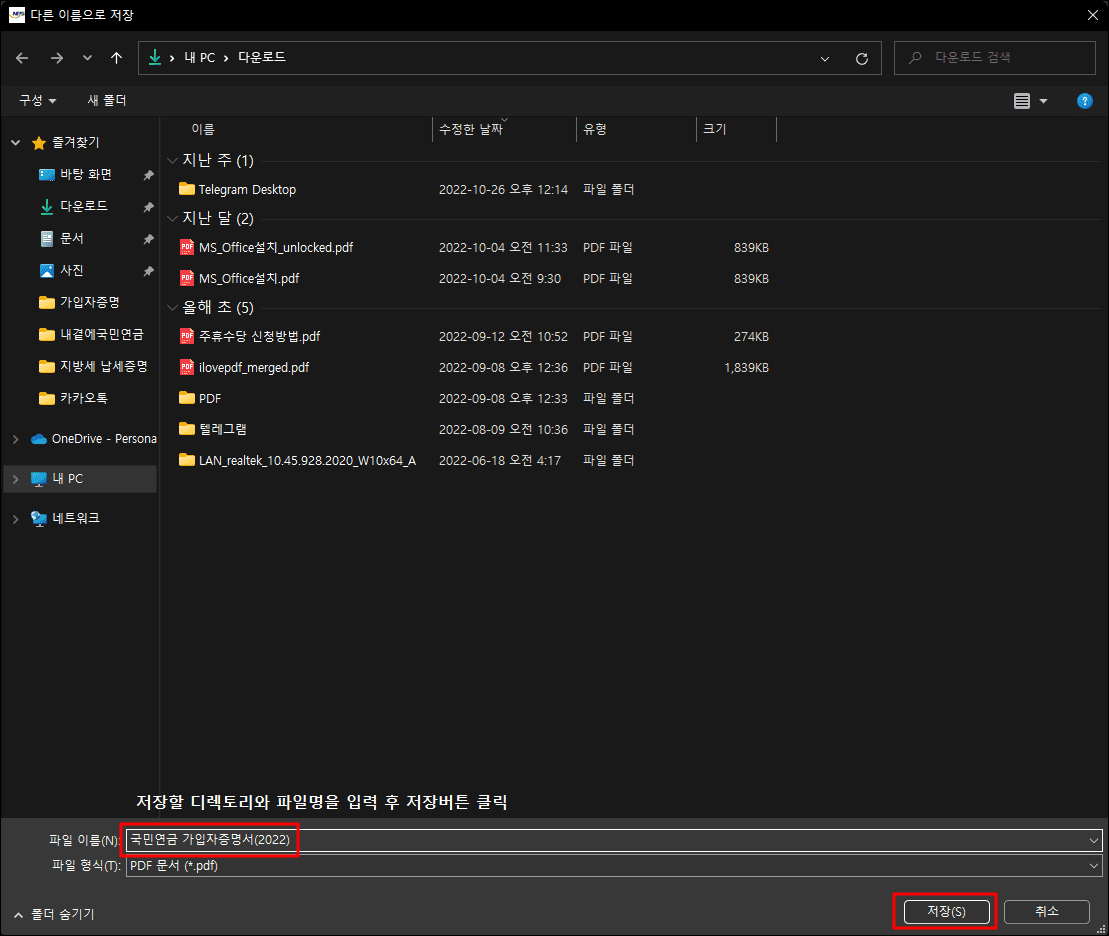Image resolution: width=1109 pixels, height=936 pixels.
Task: Click the download icon in address bar
Action: point(154,57)
